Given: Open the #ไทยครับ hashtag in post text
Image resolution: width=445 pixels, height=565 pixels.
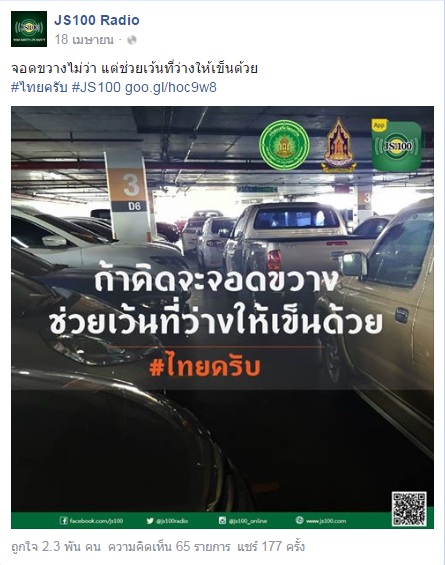Looking at the screenshot, I should coord(39,87).
